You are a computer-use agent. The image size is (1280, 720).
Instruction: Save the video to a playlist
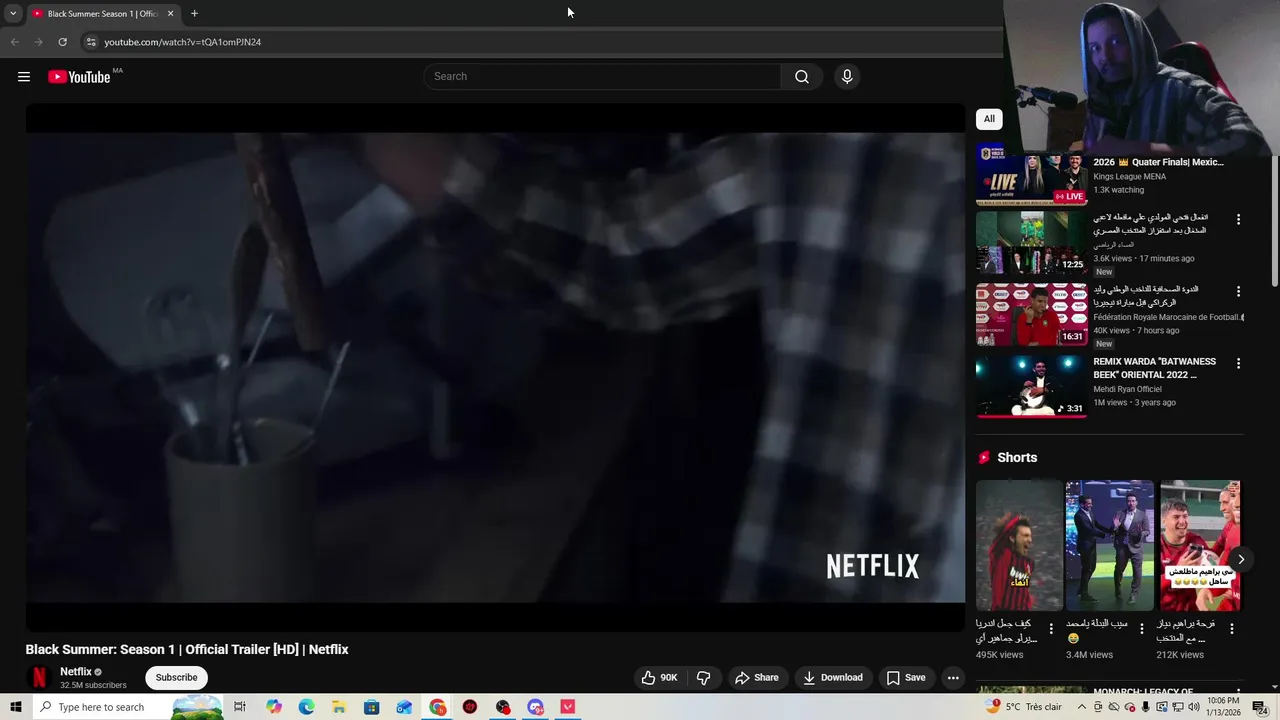point(906,678)
